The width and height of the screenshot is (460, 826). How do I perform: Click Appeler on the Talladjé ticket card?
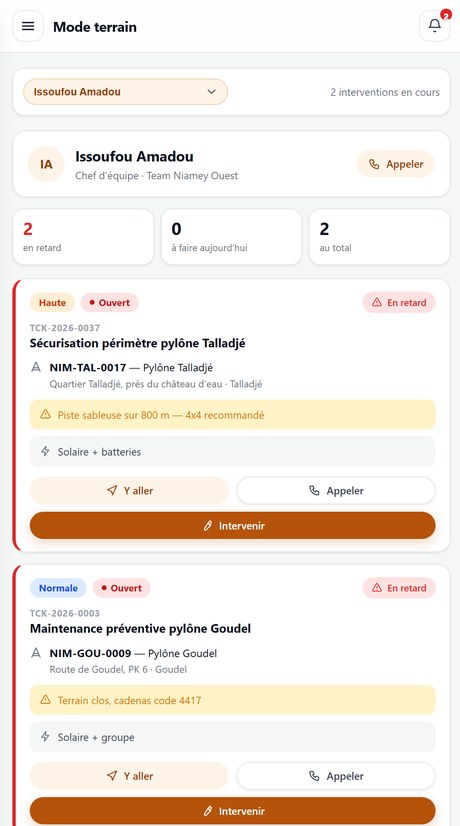336,490
